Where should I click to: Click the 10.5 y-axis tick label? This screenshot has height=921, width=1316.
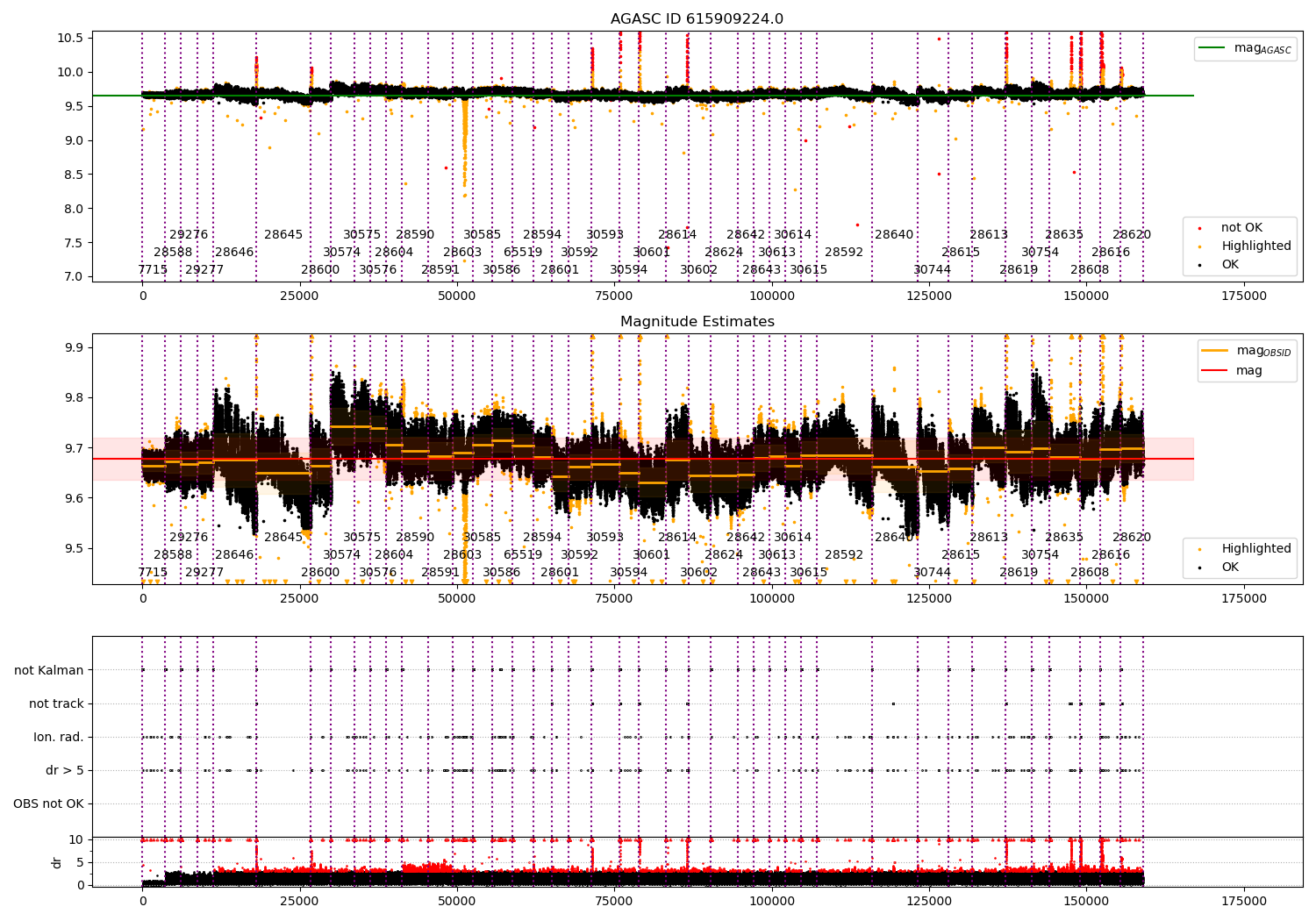[69, 38]
